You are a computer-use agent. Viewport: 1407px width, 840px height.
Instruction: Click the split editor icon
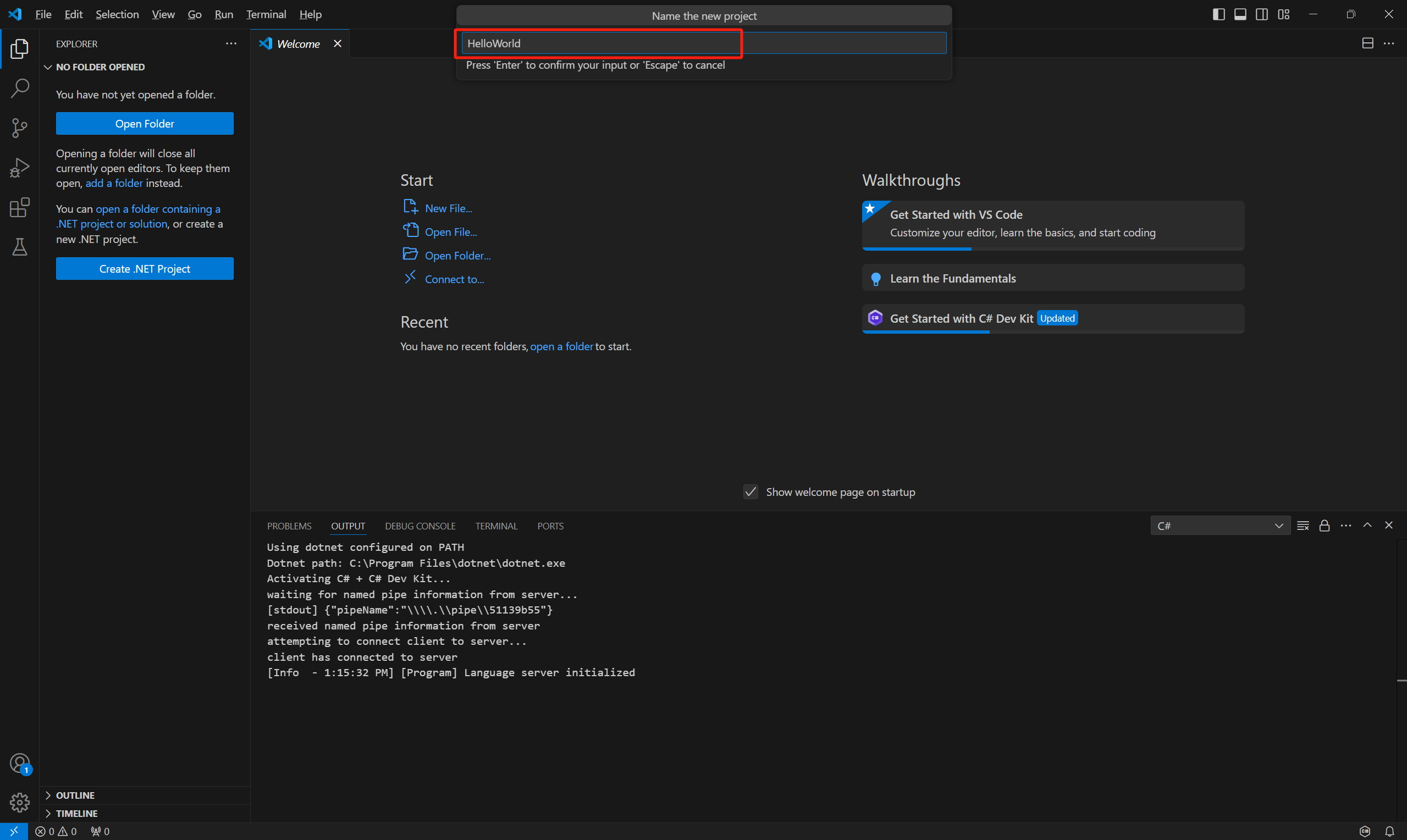(x=1367, y=43)
